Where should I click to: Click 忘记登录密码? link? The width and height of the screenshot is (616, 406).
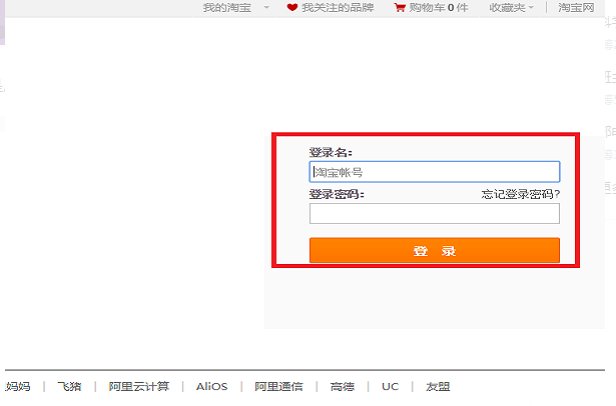[x=521, y=194]
